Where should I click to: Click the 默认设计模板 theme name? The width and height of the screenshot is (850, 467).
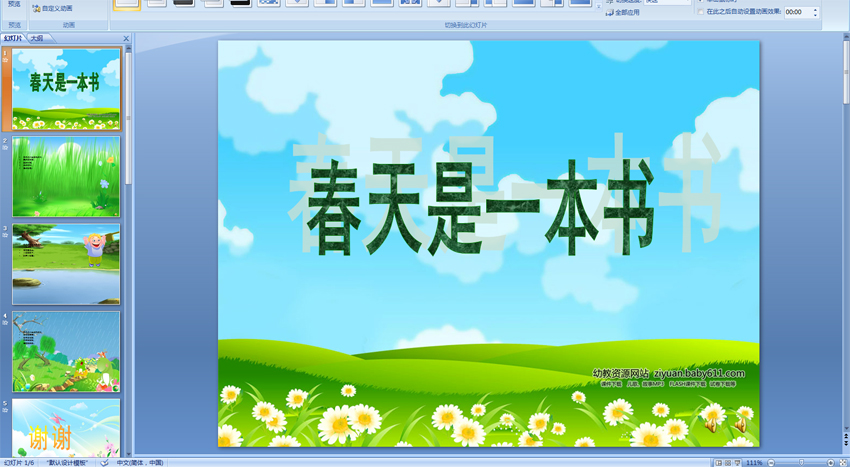tap(67, 463)
